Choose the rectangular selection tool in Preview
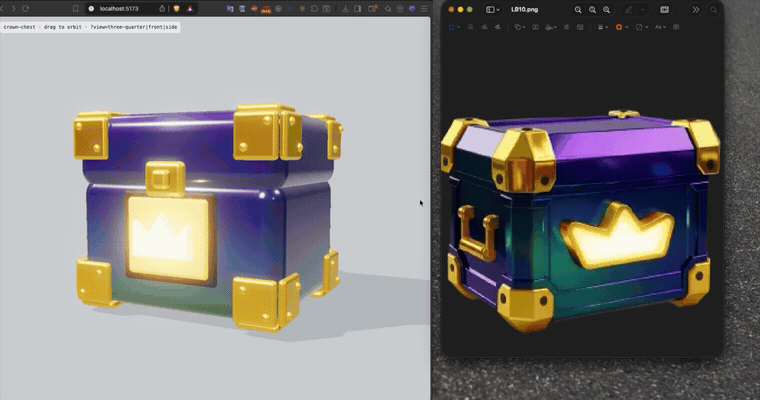 451,27
